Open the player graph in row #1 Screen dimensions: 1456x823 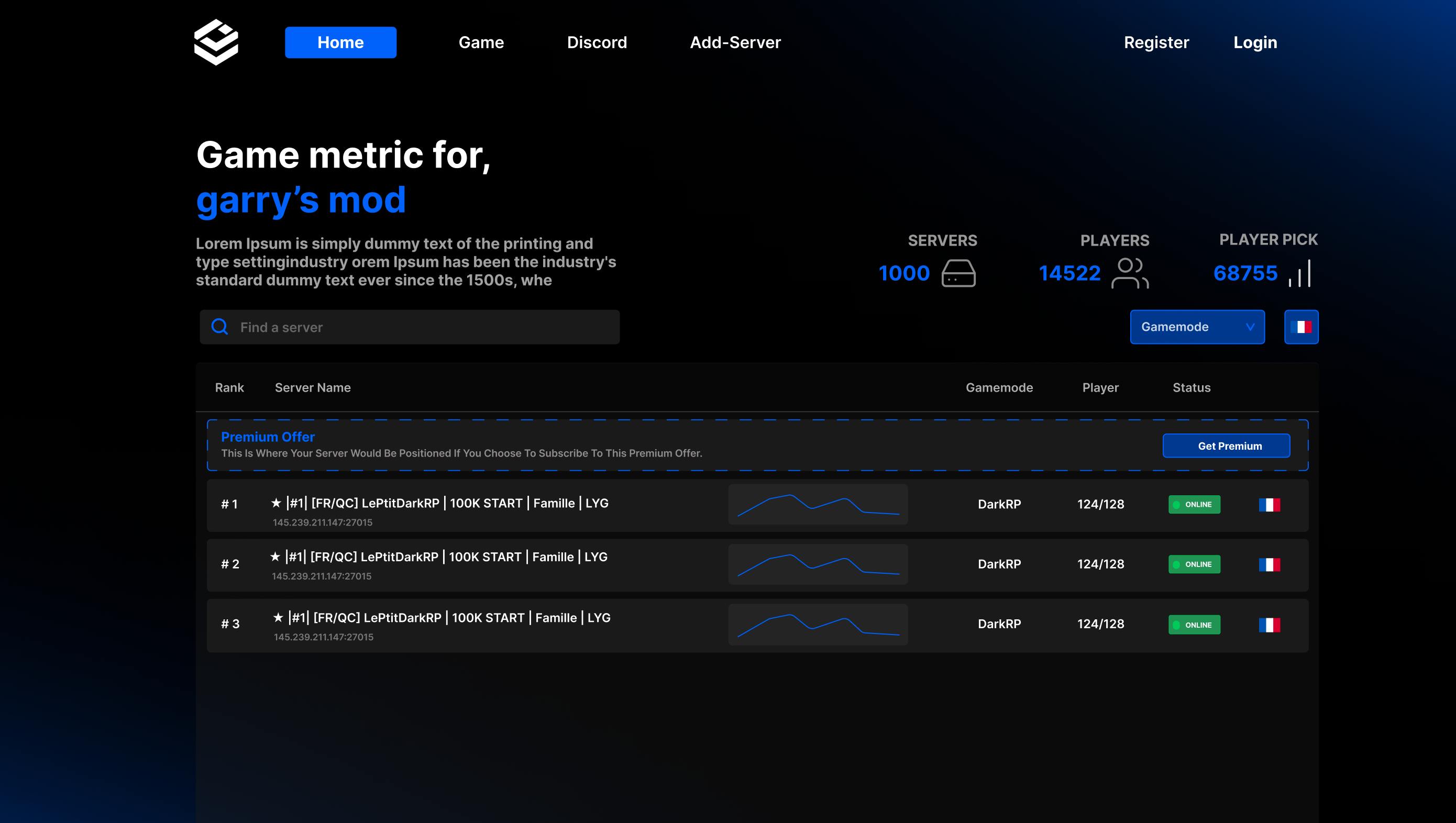click(818, 504)
